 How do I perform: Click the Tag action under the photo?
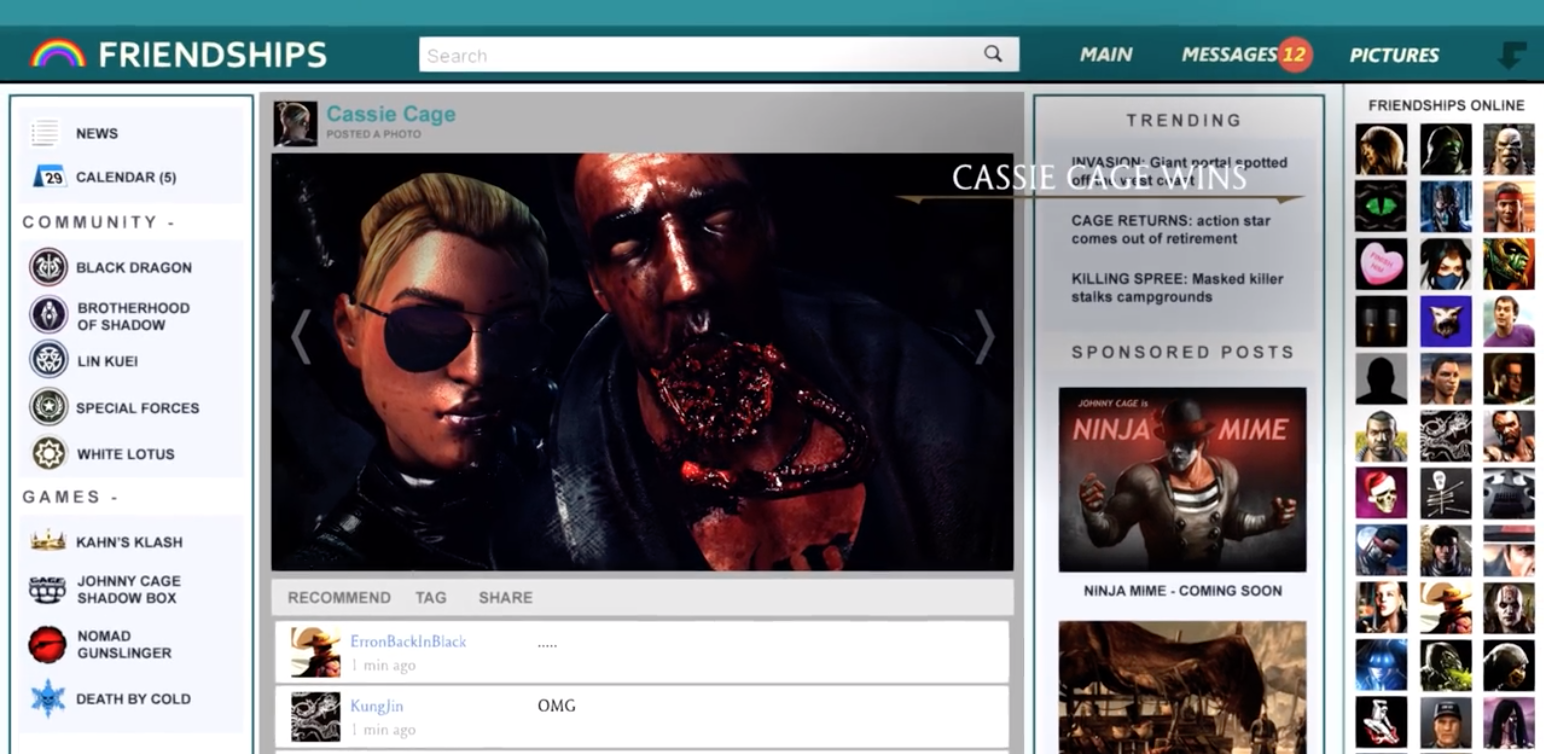[x=431, y=597]
